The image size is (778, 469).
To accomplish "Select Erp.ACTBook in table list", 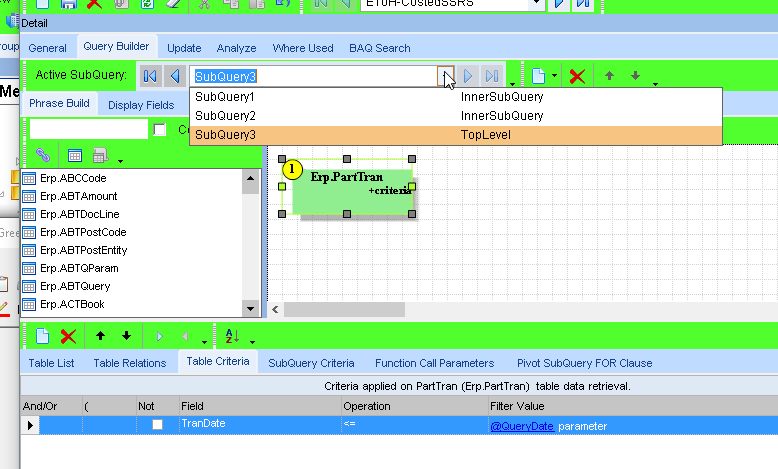I will (72, 304).
